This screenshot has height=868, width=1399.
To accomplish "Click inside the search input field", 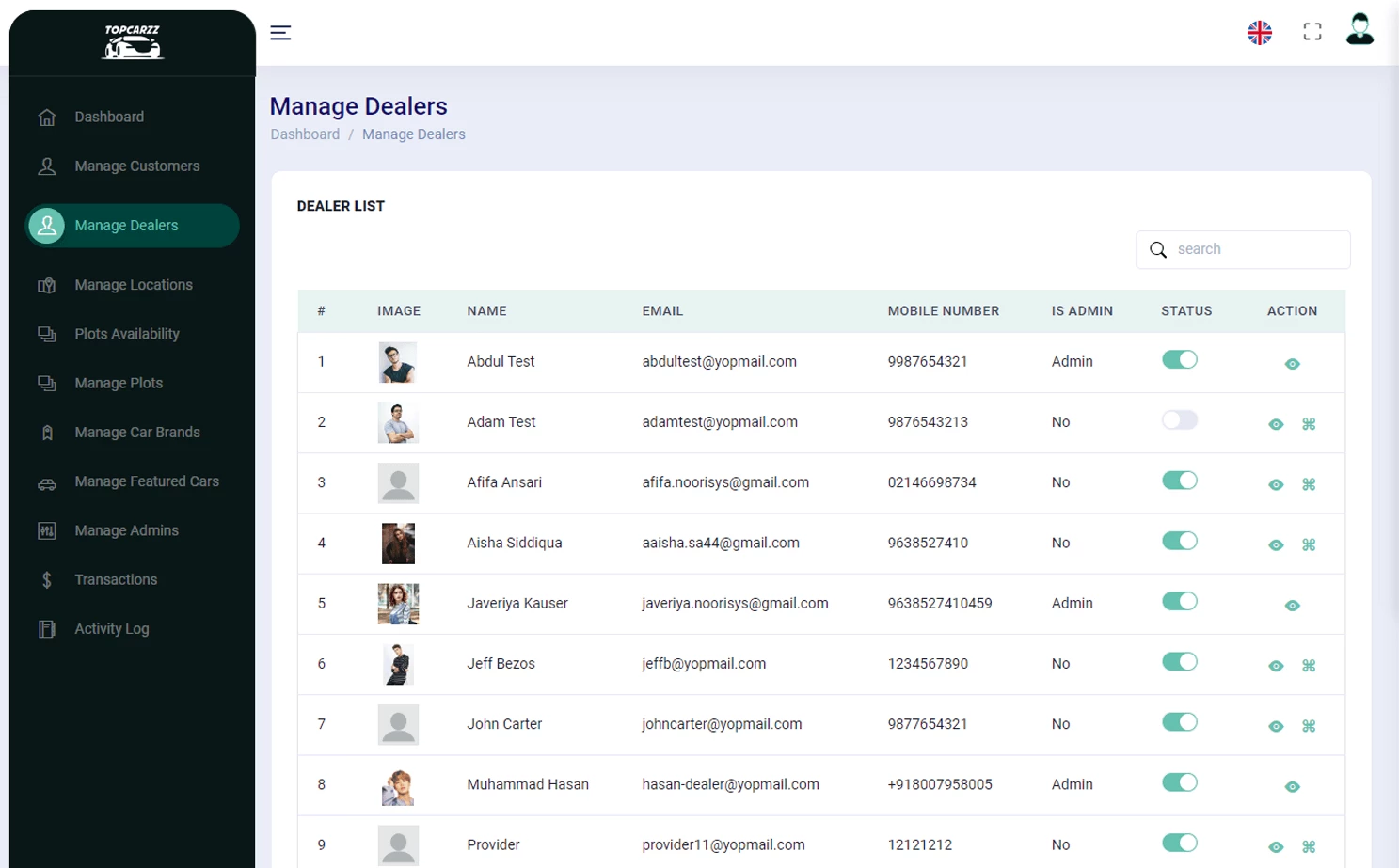I will [x=1251, y=248].
